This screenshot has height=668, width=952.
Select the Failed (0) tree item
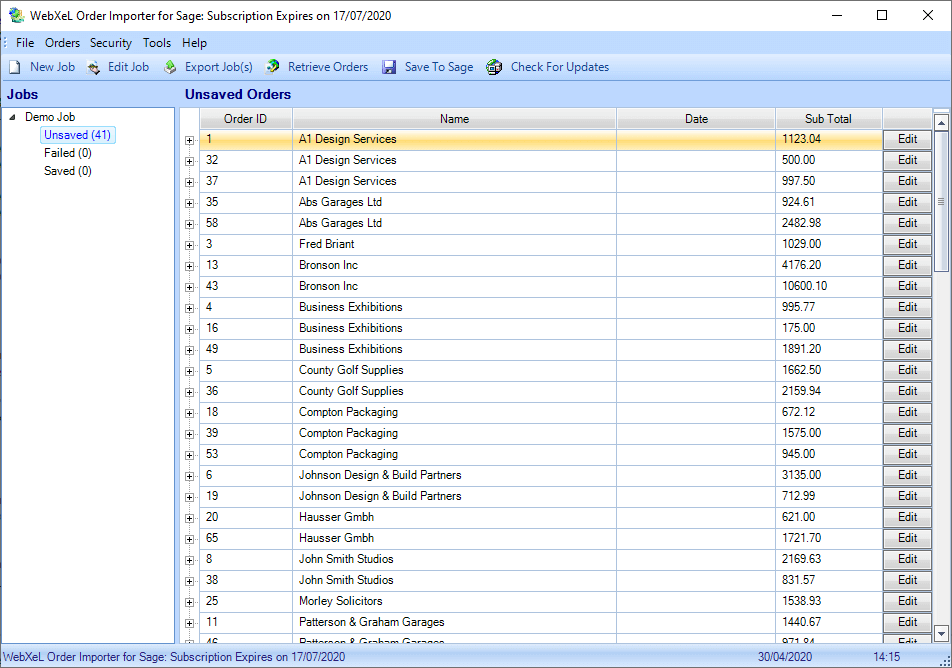pos(67,153)
